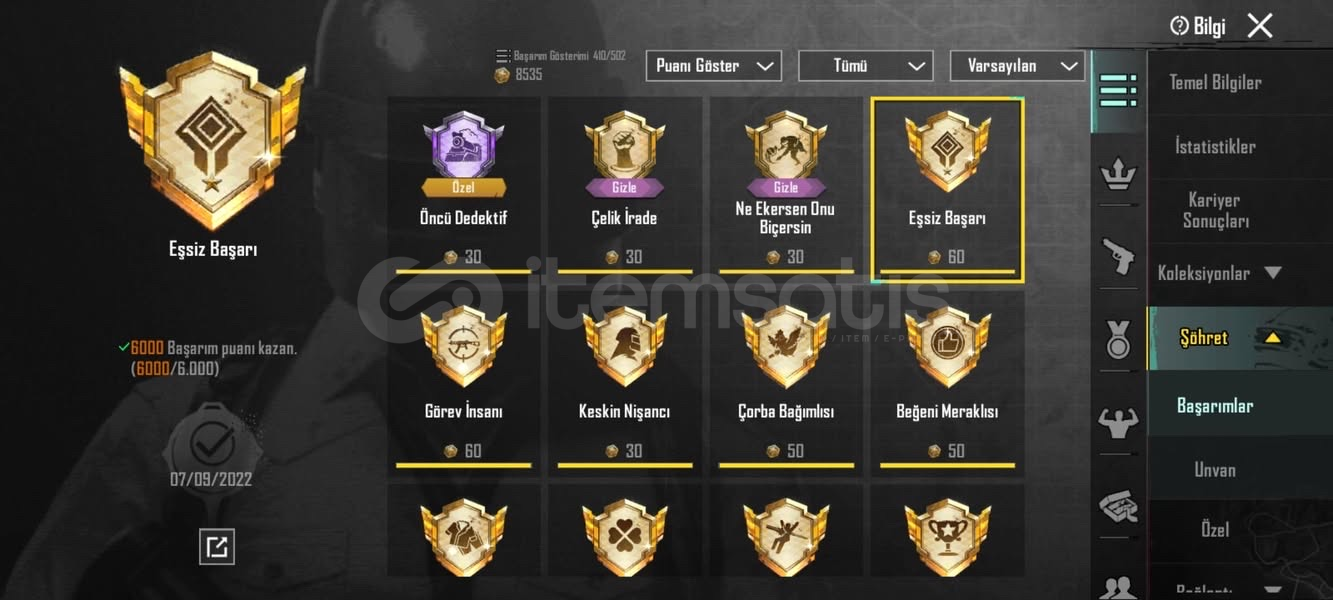
Task: Select the Görev İnsanı achievement card
Action: 464,383
